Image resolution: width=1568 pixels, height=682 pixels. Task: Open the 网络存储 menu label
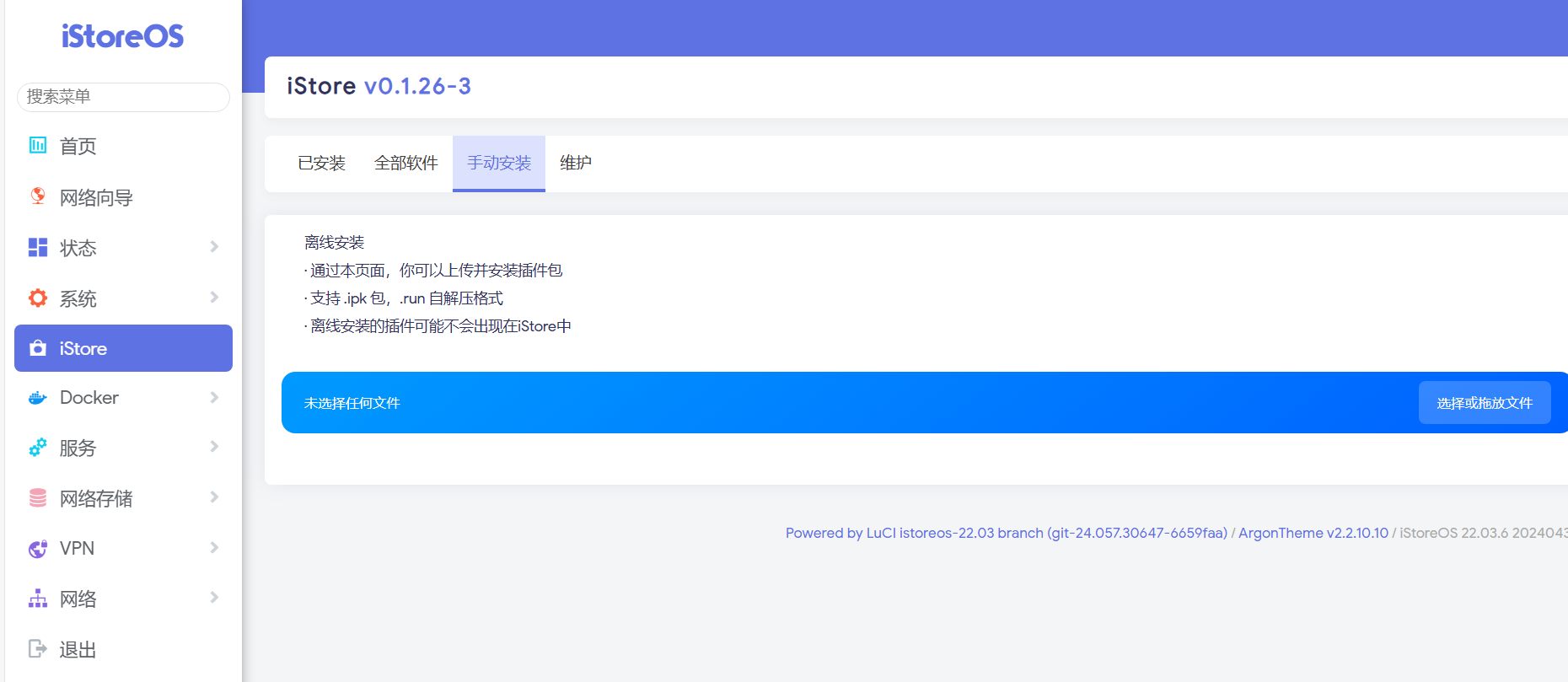tap(96, 498)
